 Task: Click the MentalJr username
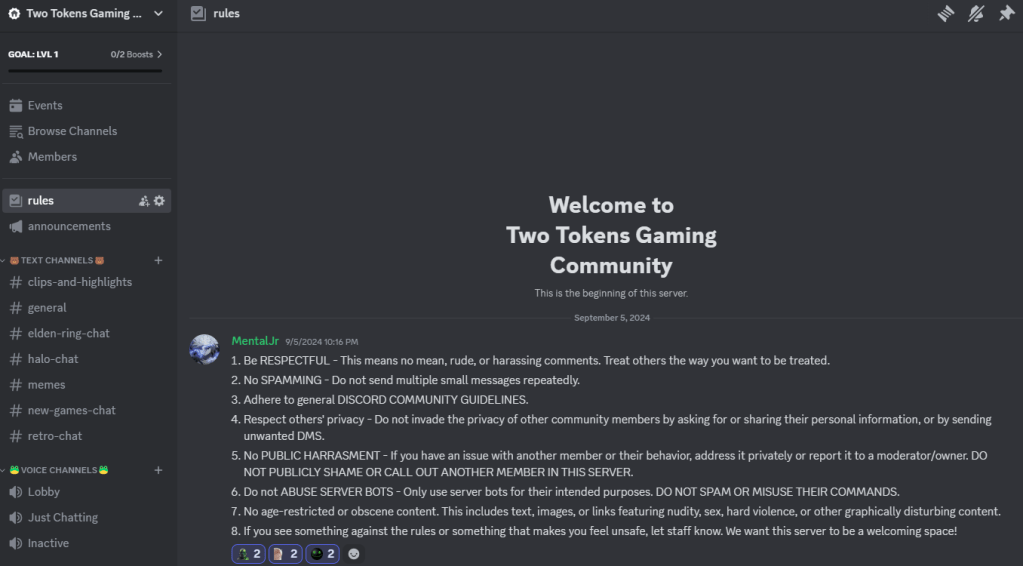pyautogui.click(x=255, y=341)
